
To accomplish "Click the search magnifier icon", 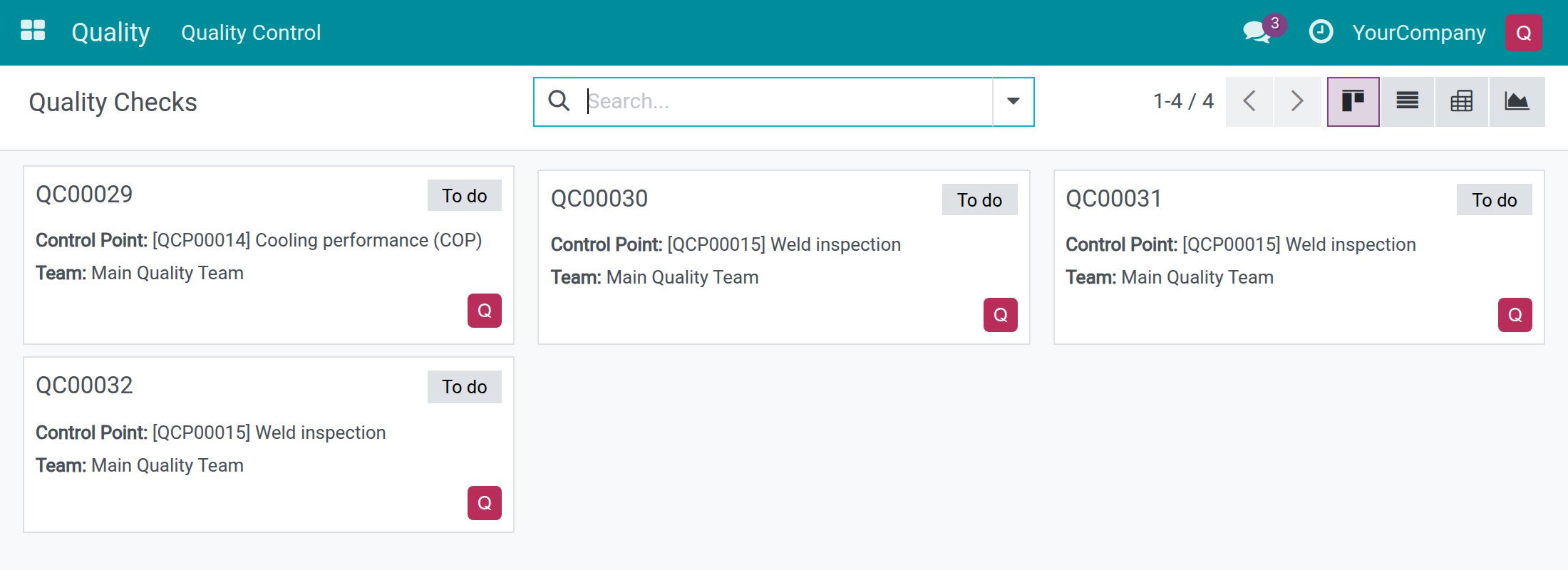I will point(559,101).
